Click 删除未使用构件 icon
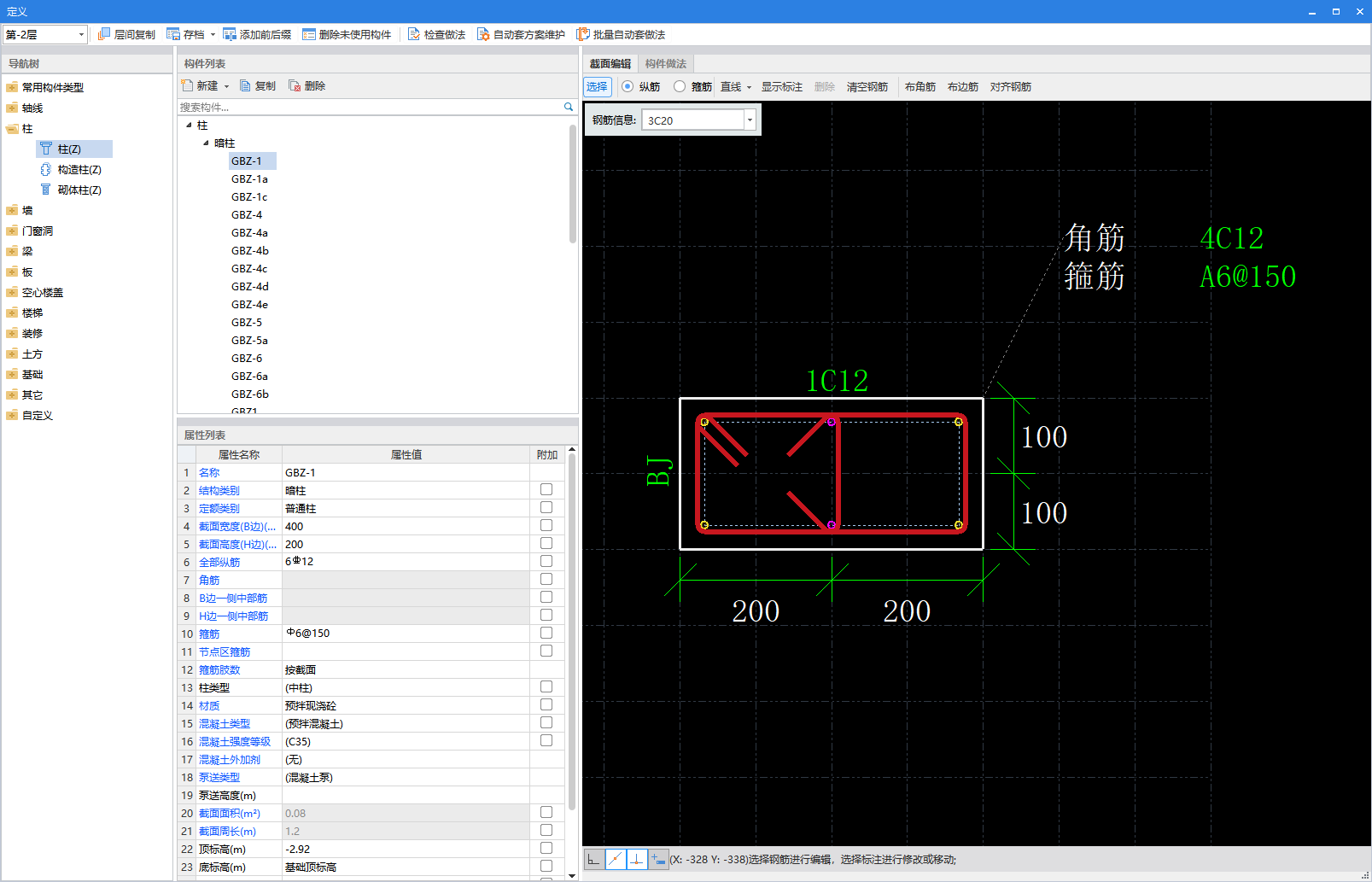Viewport: 1372px width, 882px height. (x=309, y=34)
